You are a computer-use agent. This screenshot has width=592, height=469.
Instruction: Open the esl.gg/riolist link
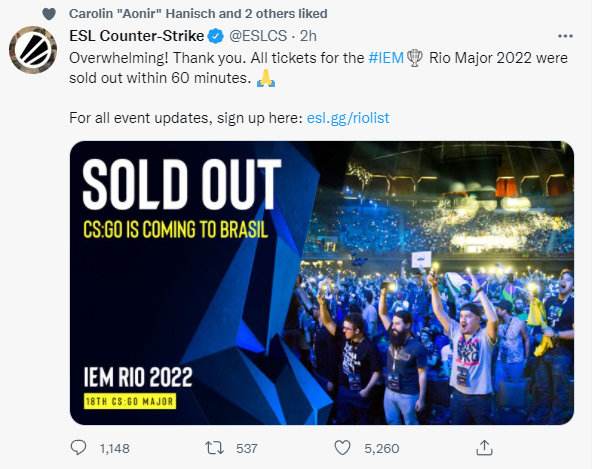pyautogui.click(x=348, y=118)
